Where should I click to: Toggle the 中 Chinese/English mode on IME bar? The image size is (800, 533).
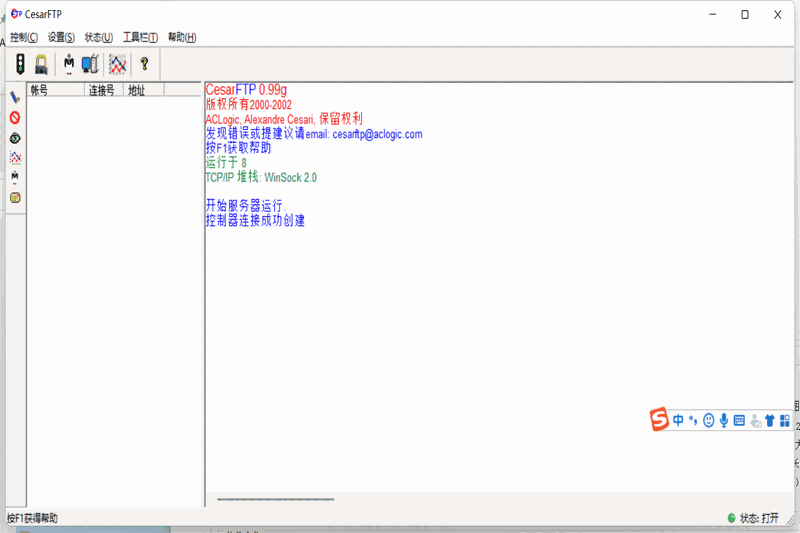(x=678, y=420)
